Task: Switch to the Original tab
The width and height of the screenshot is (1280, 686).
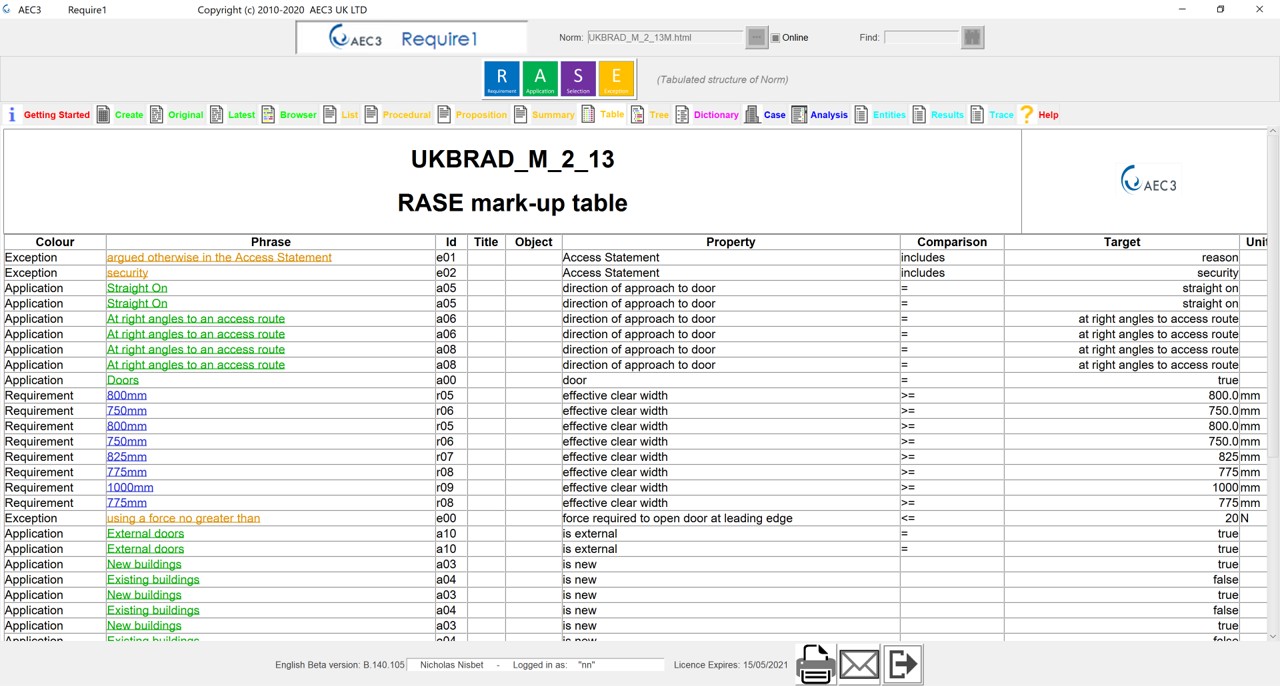Action: 185,115
